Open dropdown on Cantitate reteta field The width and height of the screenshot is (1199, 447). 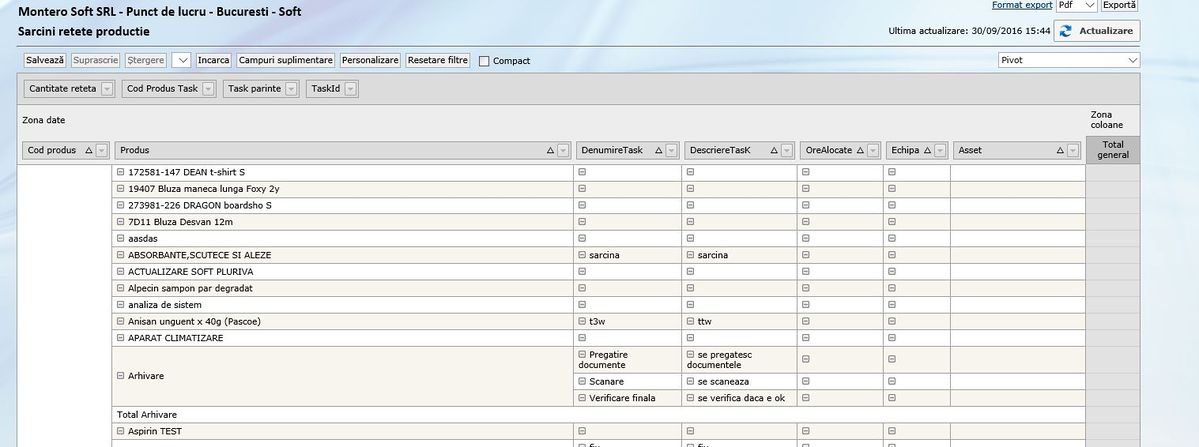108,89
